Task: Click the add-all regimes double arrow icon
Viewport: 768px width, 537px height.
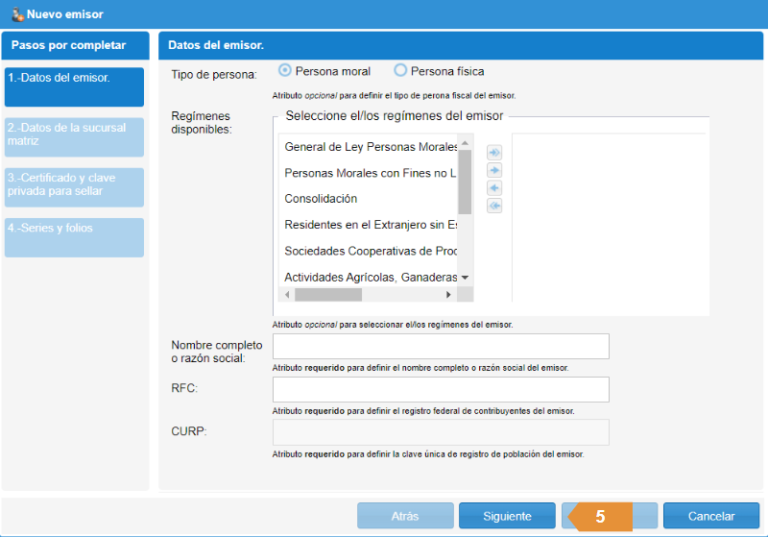Action: point(494,152)
